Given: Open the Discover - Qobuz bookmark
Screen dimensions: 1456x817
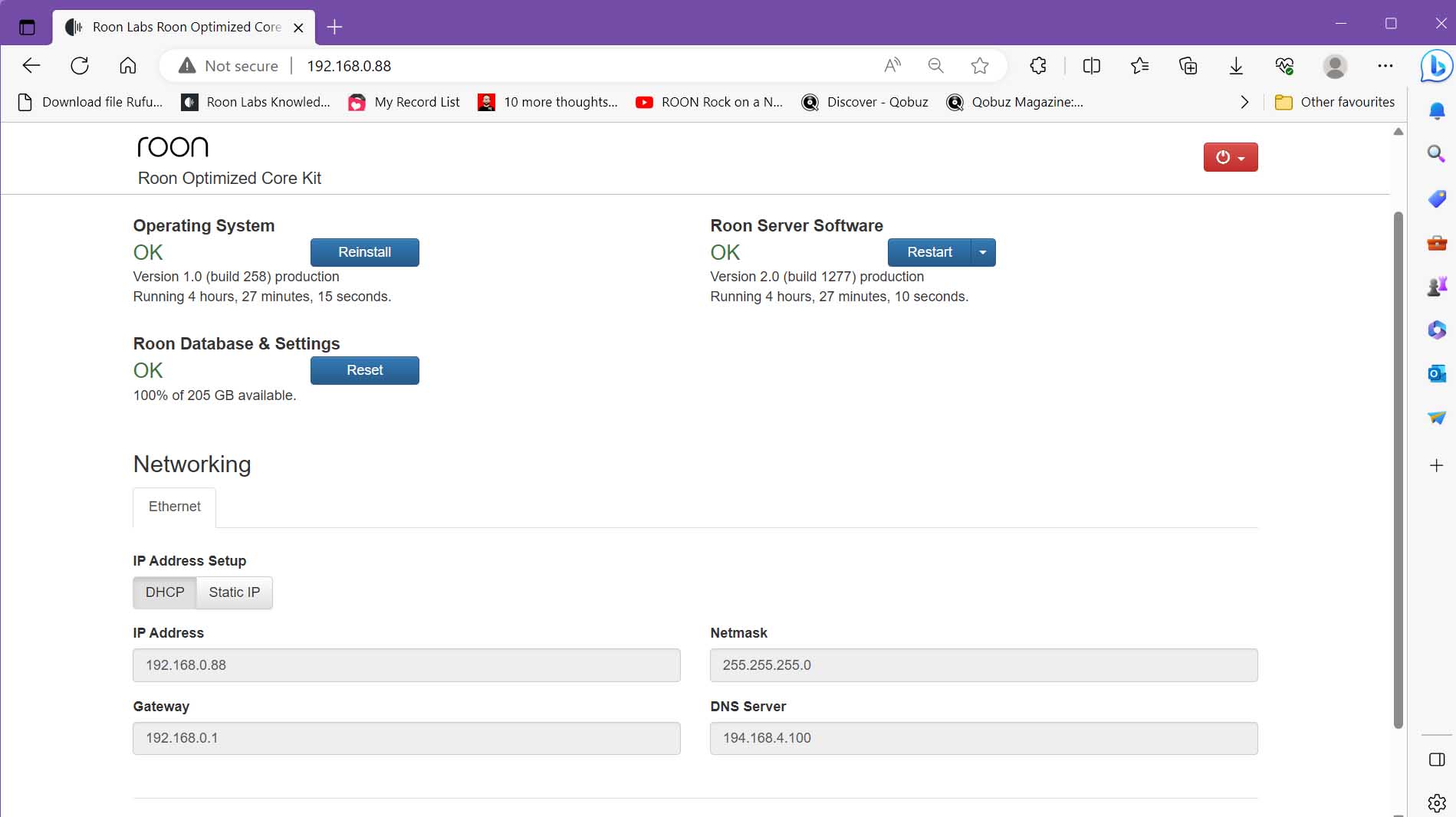Looking at the screenshot, I should click(865, 102).
